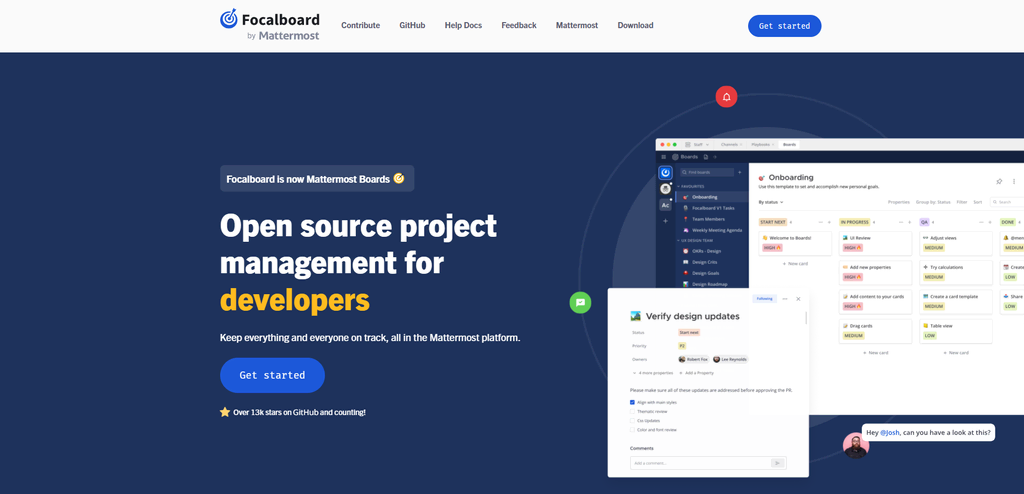Click the Focalboard by Mattermost logo
This screenshot has width=1024, height=494.
coord(270,25)
